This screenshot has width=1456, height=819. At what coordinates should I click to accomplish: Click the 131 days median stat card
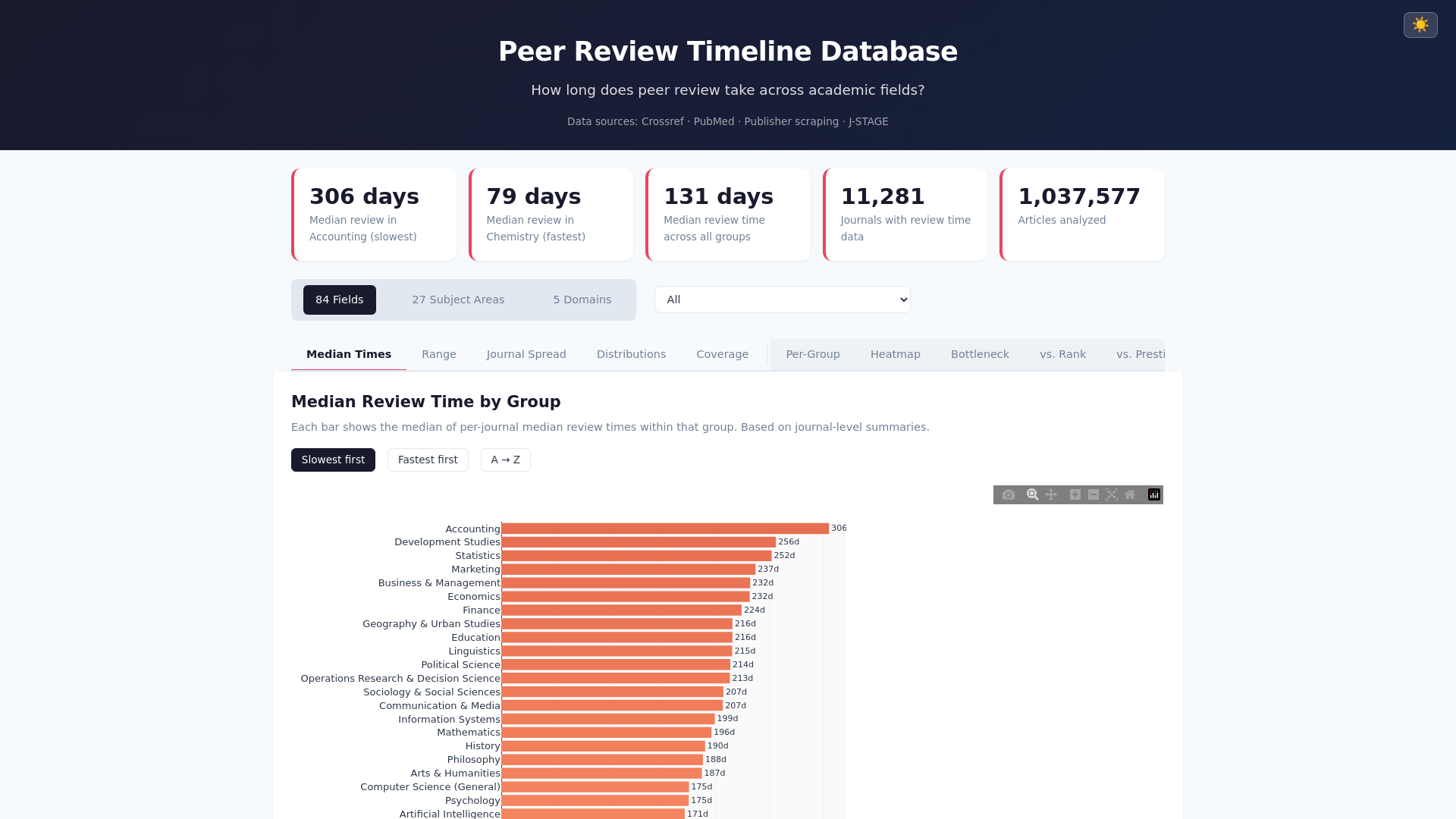point(728,215)
